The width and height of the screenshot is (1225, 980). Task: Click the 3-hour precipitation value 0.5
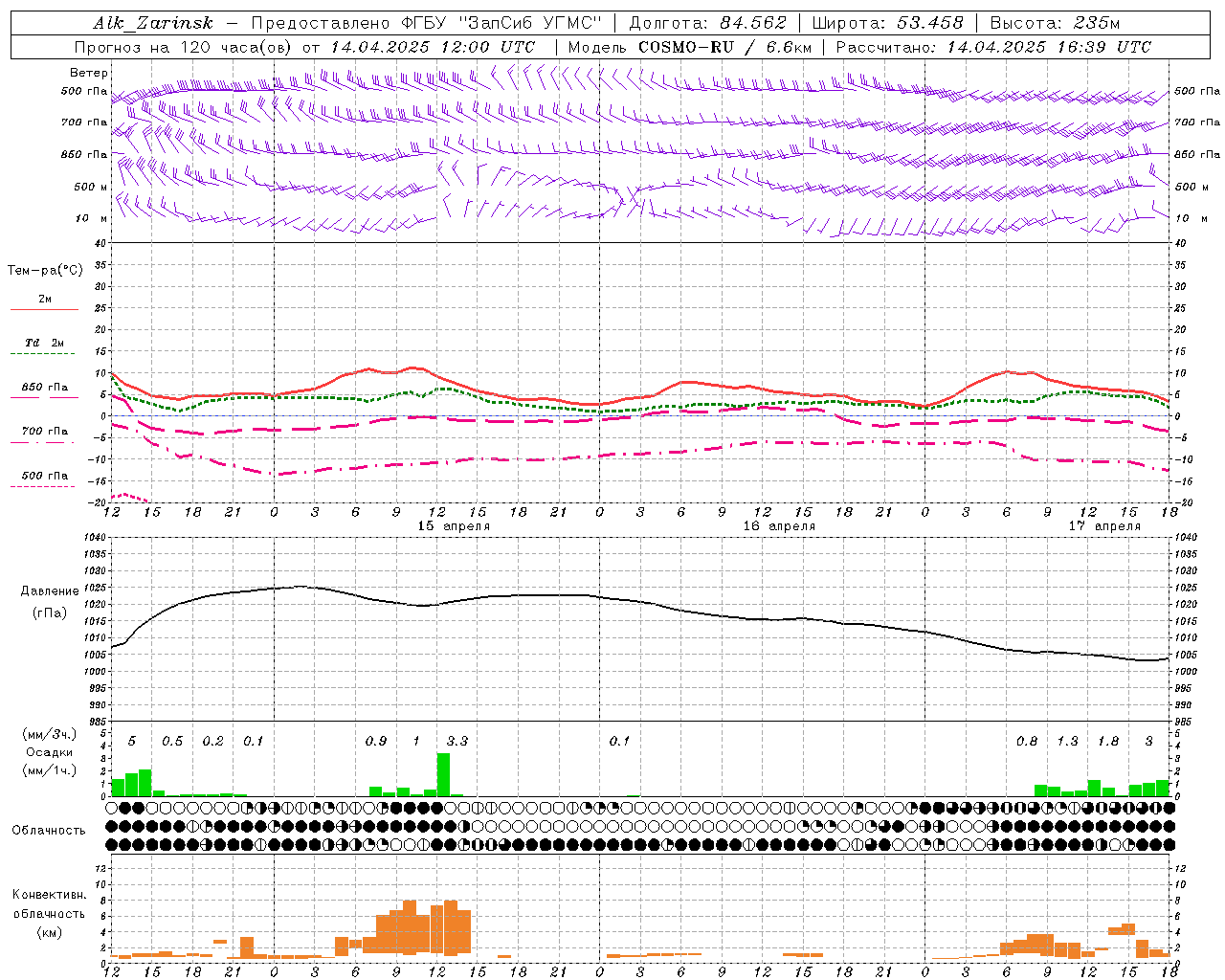172,741
